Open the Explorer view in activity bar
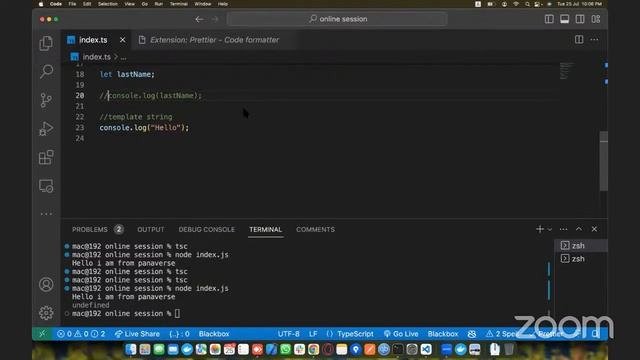Image resolution: width=640 pixels, height=360 pixels. tap(46, 43)
